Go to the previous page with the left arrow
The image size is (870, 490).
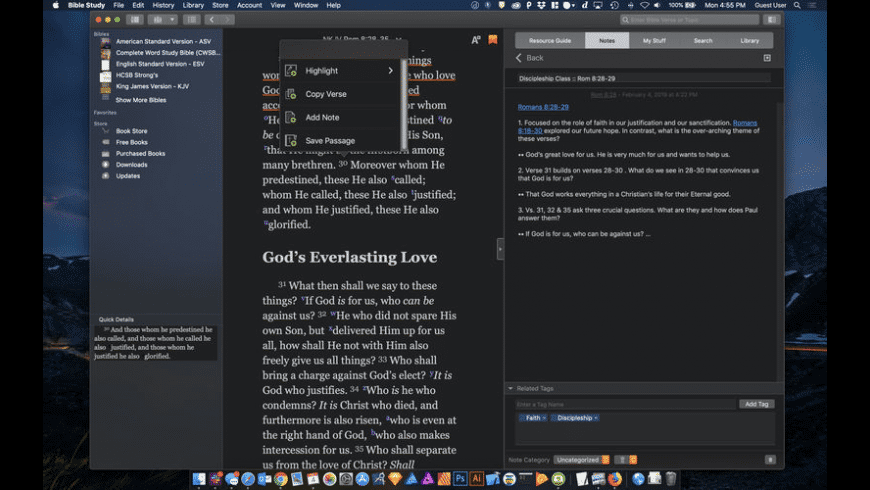coord(211,19)
